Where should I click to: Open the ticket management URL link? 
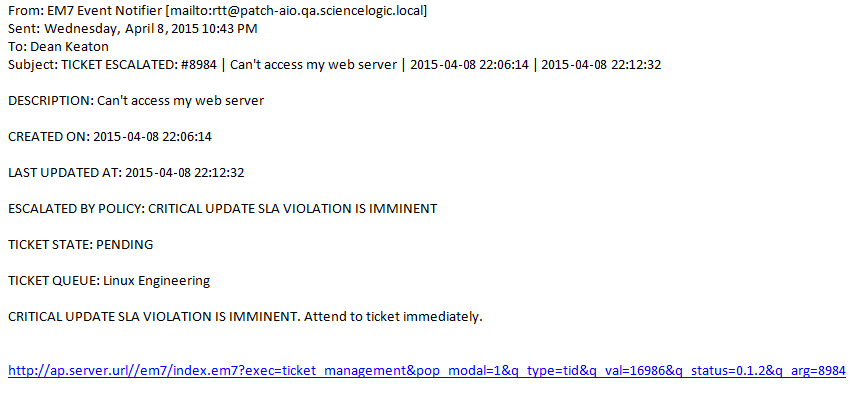pos(427,371)
